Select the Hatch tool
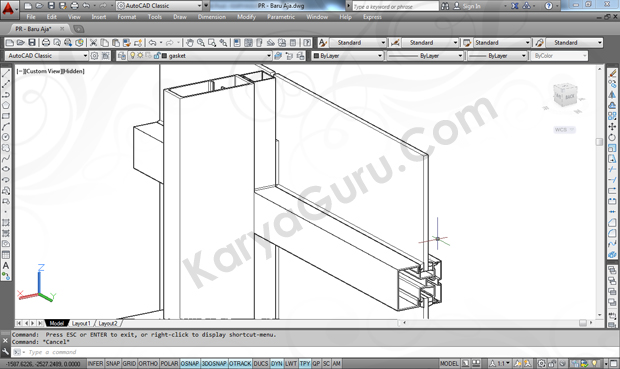620x369 pixels. click(x=6, y=223)
